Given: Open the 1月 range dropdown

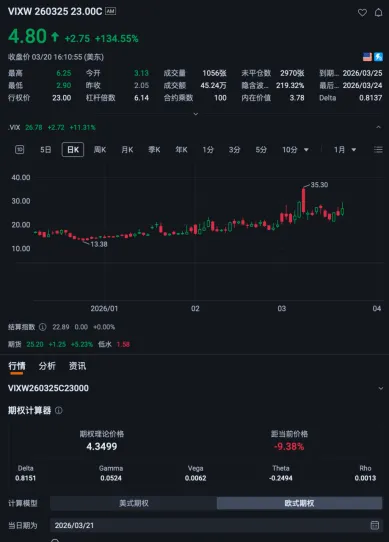Looking at the screenshot, I should tap(345, 150).
